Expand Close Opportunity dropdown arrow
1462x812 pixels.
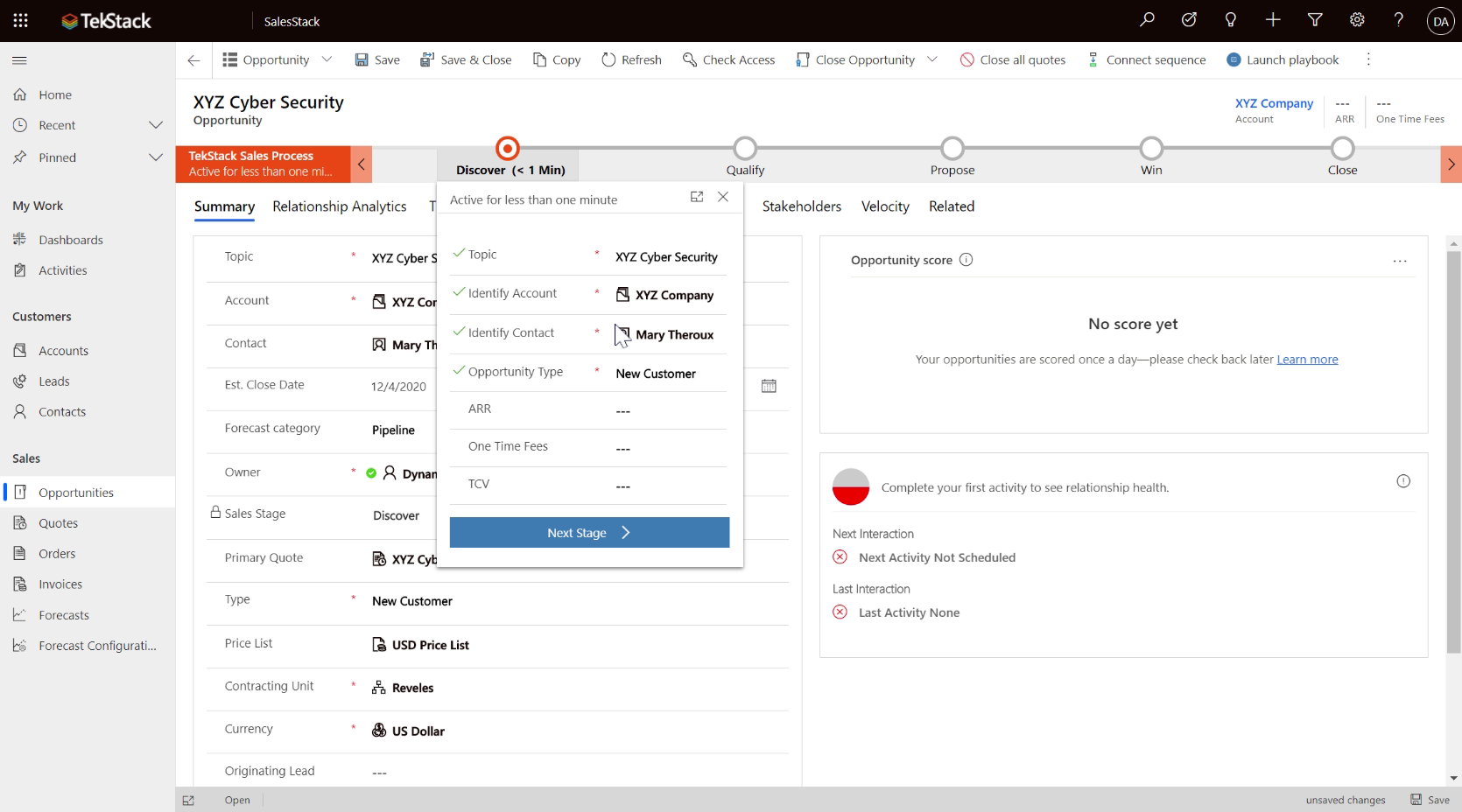pyautogui.click(x=932, y=59)
